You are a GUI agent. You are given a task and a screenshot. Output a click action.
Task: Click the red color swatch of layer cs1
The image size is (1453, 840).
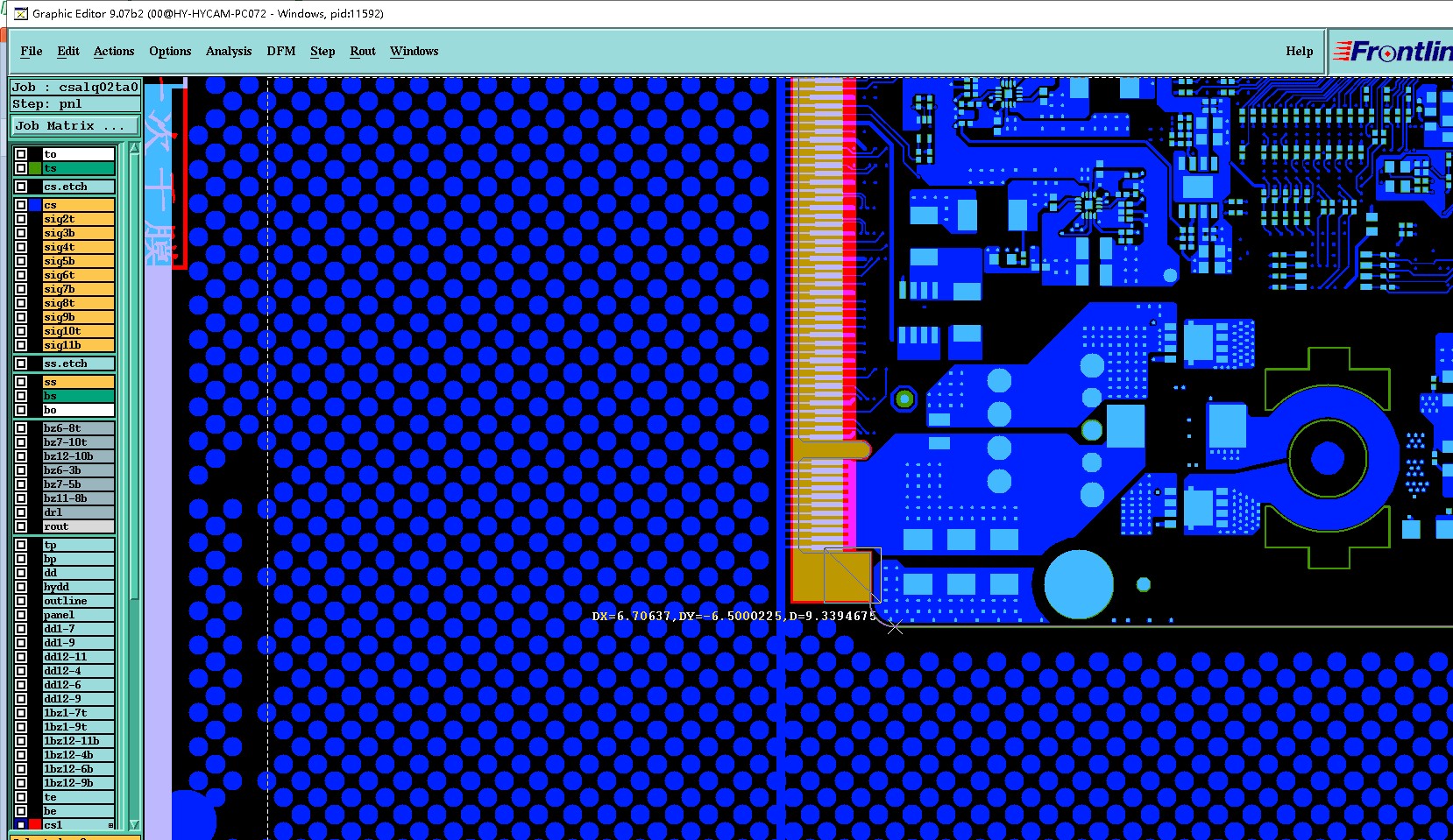tap(35, 825)
